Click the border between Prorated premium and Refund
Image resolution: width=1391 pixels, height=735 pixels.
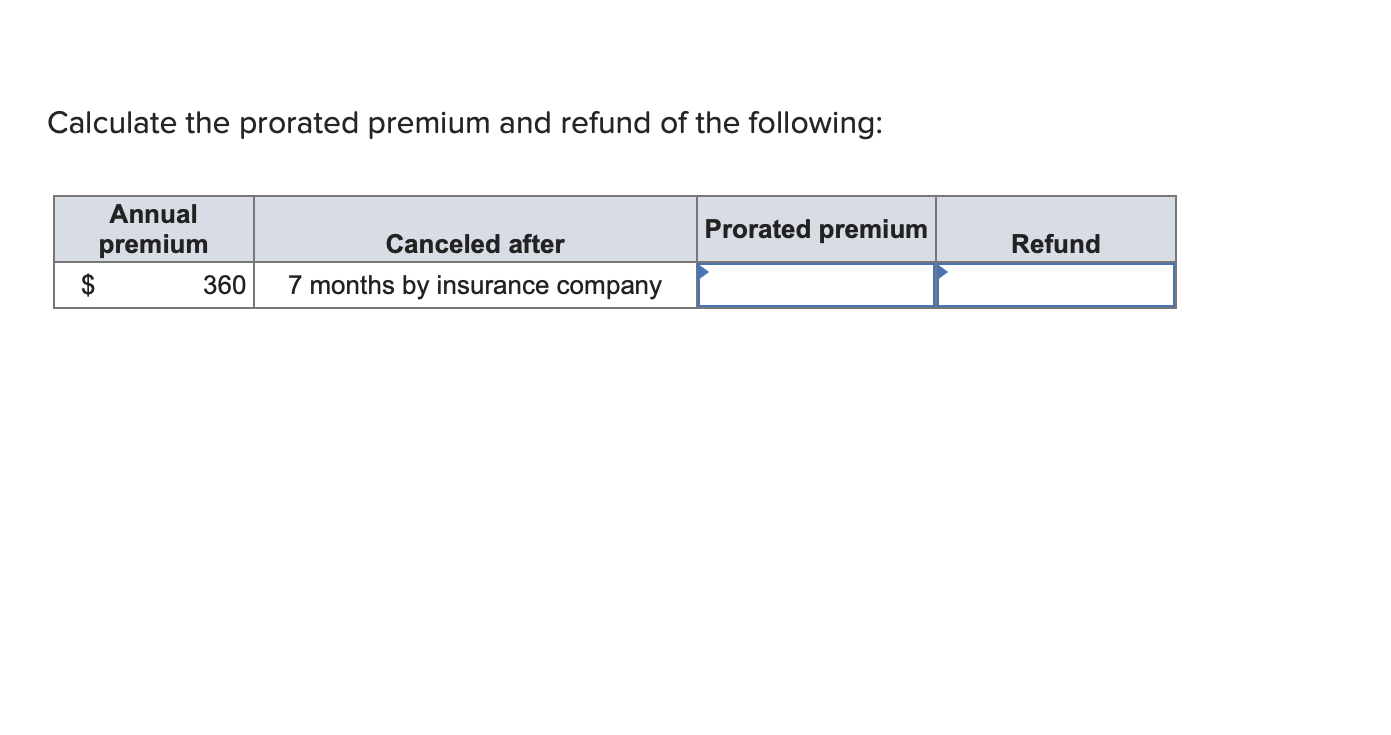click(x=936, y=286)
